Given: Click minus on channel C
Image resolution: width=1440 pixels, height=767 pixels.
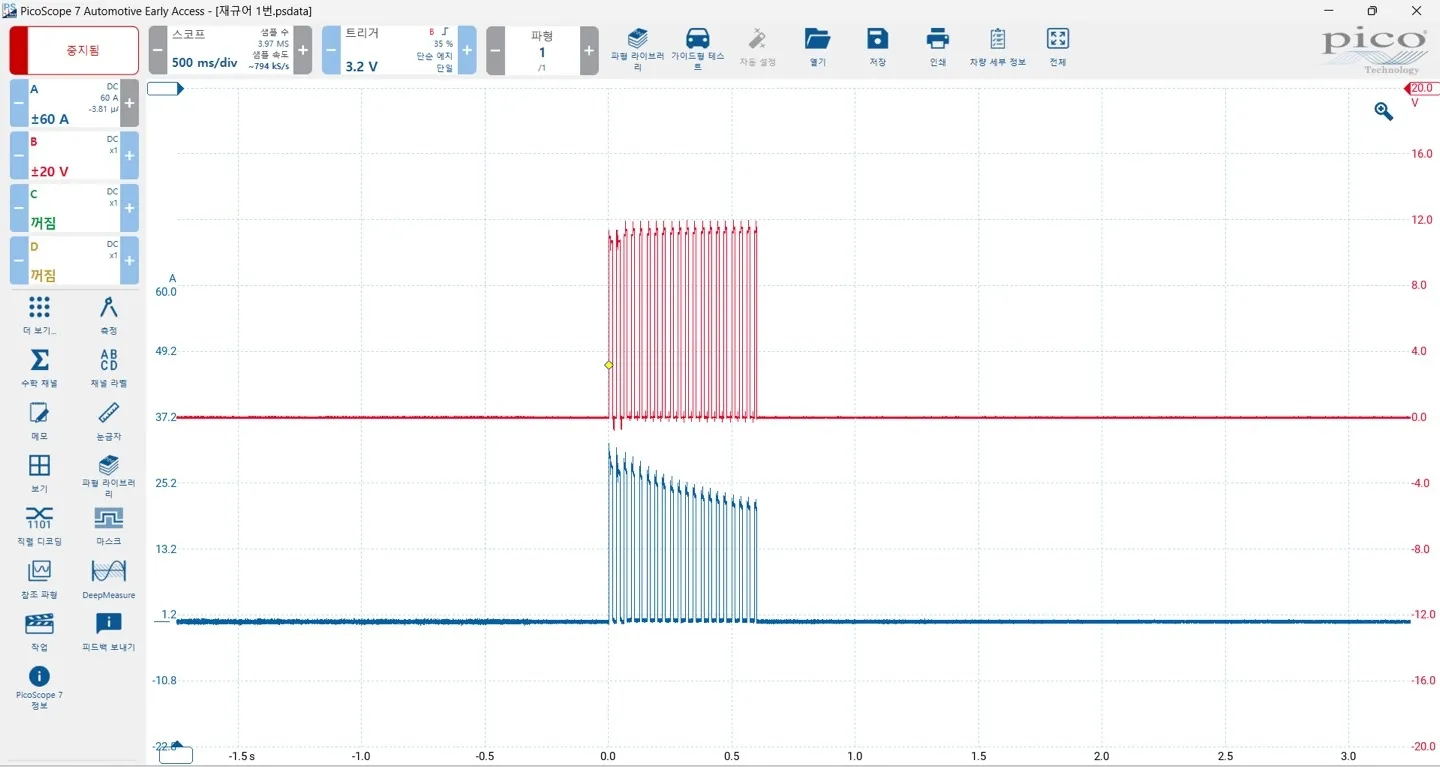Looking at the screenshot, I should pyautogui.click(x=19, y=208).
